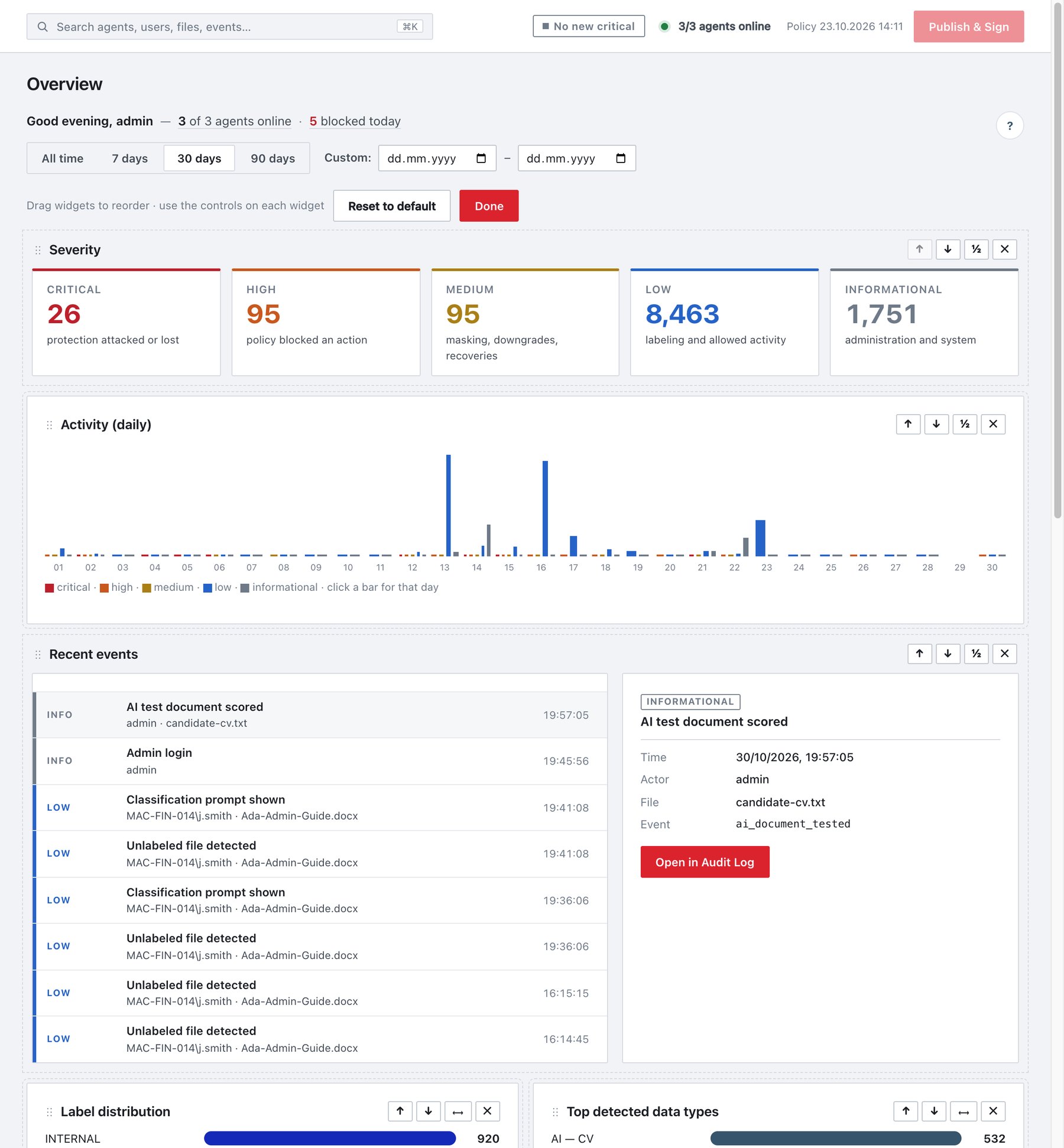
Task: Open the help question mark button
Action: tap(1010, 126)
